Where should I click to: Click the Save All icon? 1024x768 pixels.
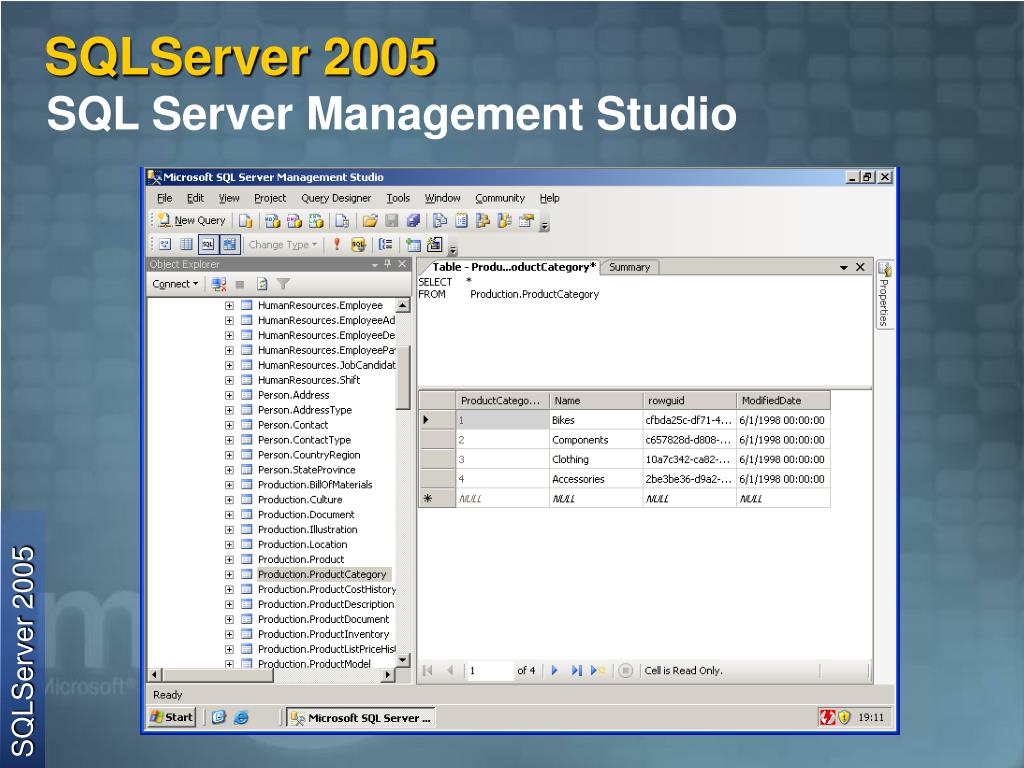tap(413, 221)
